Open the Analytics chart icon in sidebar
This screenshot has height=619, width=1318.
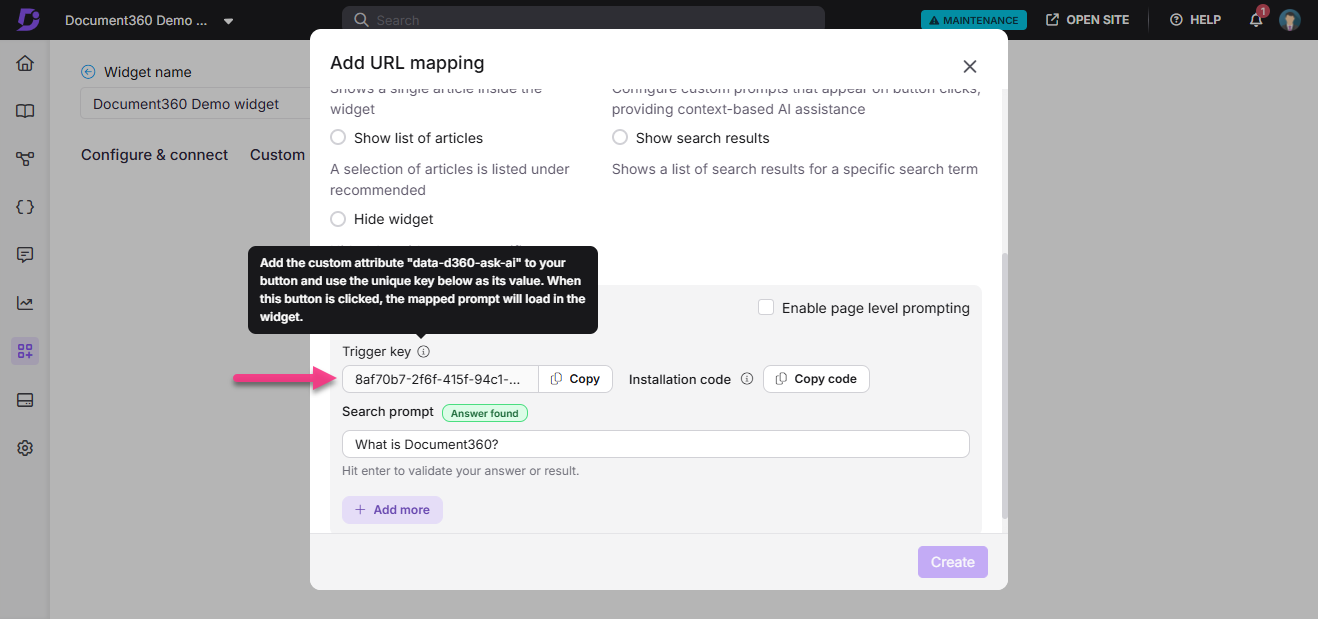[25, 303]
